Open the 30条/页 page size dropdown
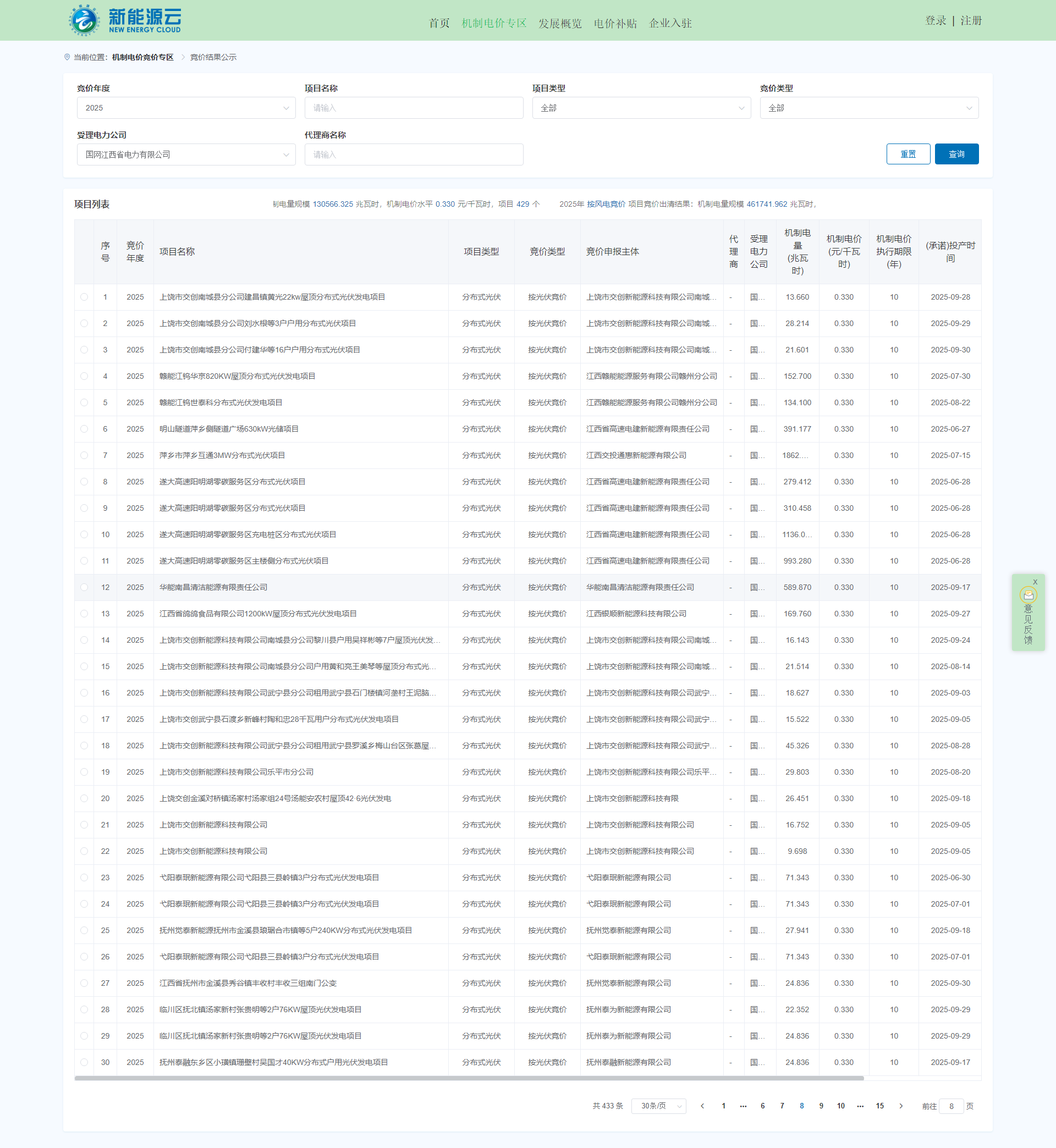The image size is (1056, 1148). click(658, 1106)
